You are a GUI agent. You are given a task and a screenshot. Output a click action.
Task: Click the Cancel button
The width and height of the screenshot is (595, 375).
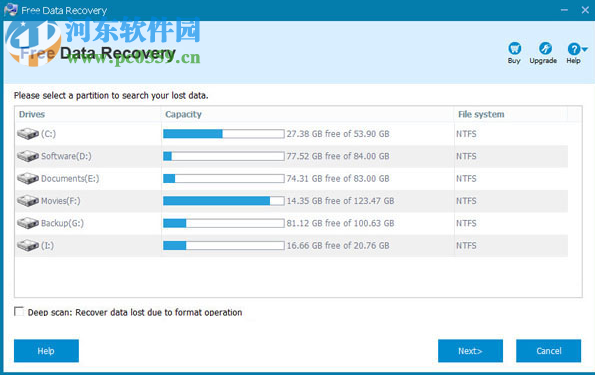click(x=548, y=351)
